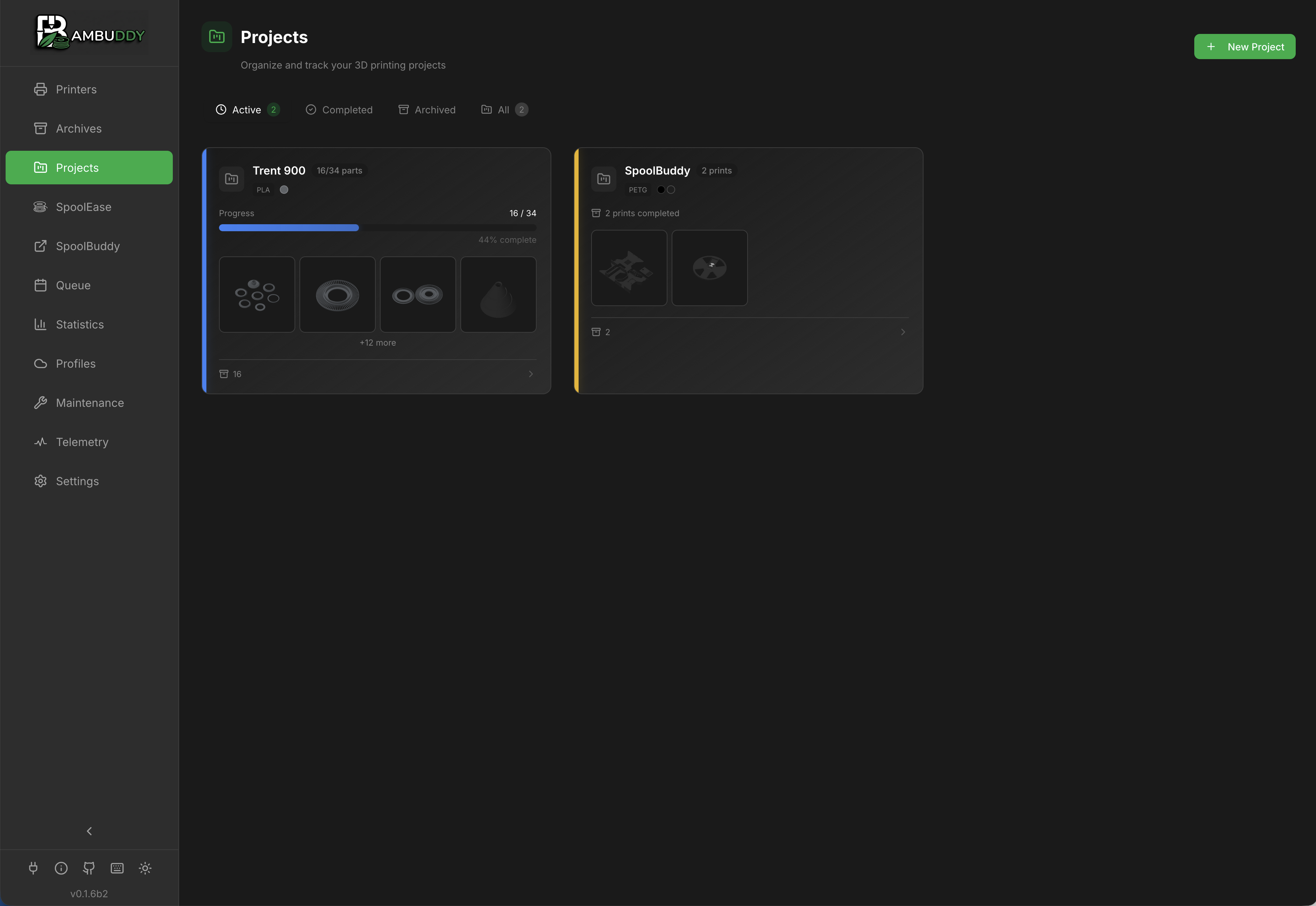Screen dimensions: 1316x906
Task: Switch to the Archived tab
Action: coord(427,109)
